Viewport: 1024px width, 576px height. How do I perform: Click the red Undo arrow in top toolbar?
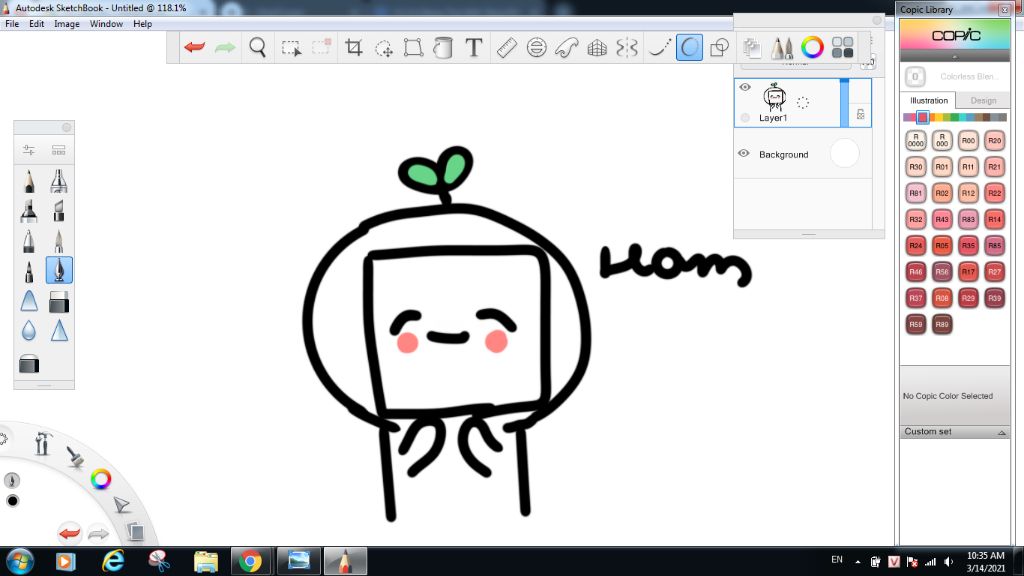195,47
